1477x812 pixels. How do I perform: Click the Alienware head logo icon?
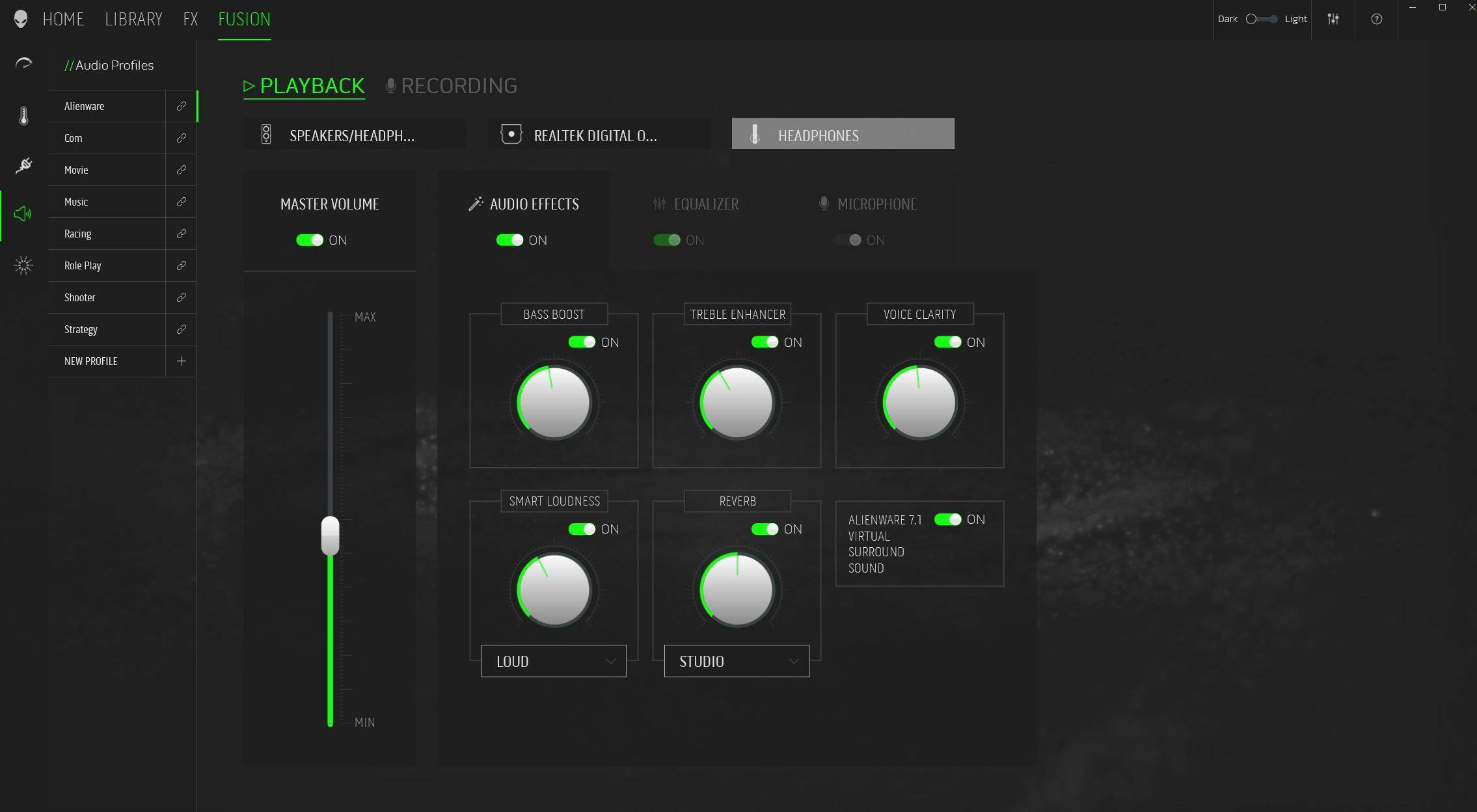click(x=21, y=19)
